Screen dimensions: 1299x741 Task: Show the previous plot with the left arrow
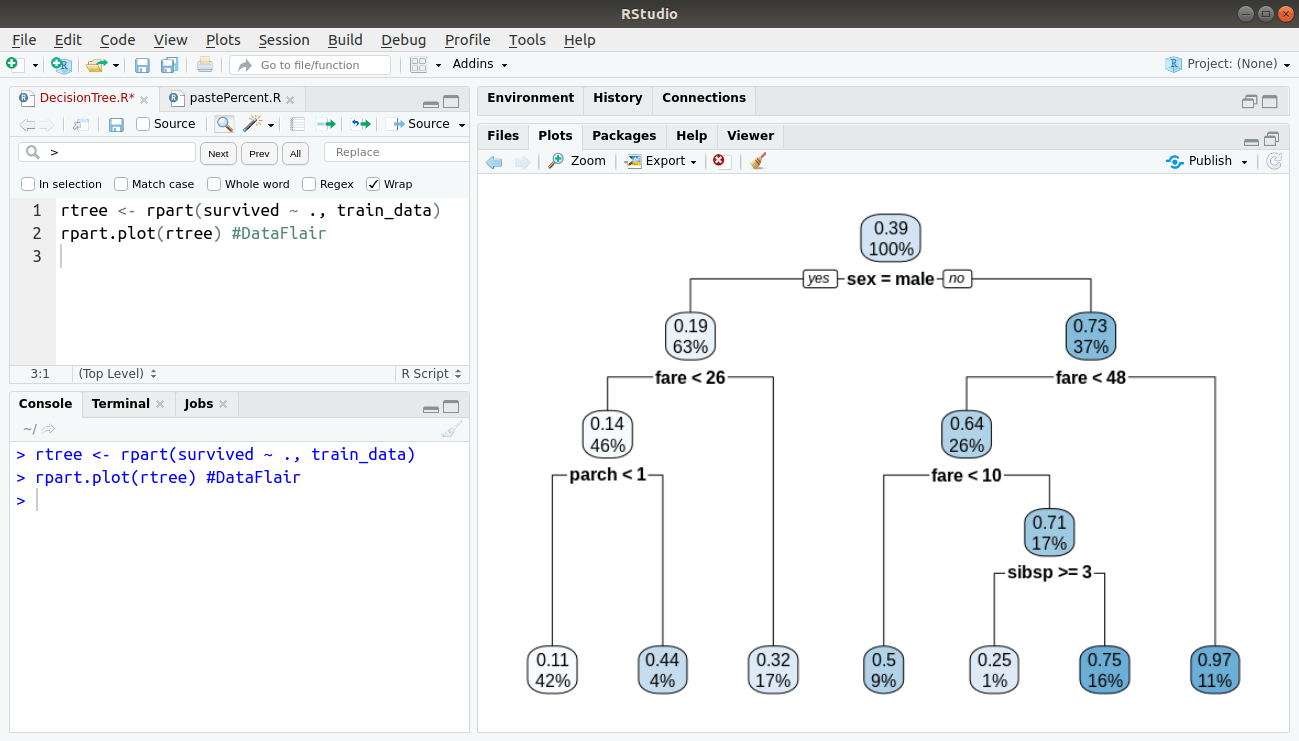[494, 161]
